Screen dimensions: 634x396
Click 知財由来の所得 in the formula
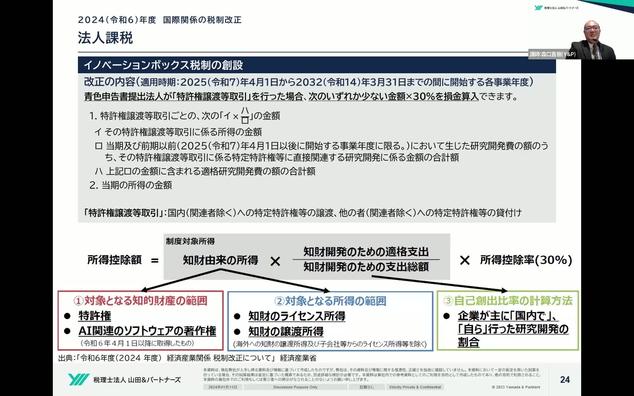pos(220,260)
